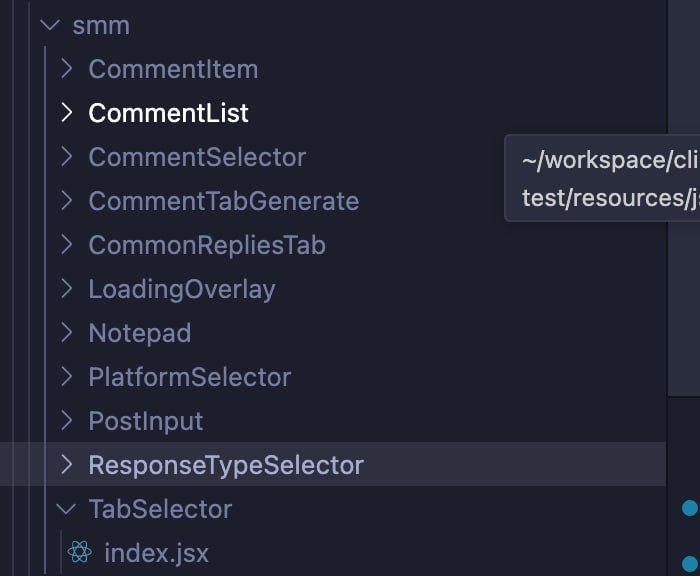Collapse the TabSelector folder chevron
Image resolution: width=700 pixels, height=576 pixels.
pos(66,509)
